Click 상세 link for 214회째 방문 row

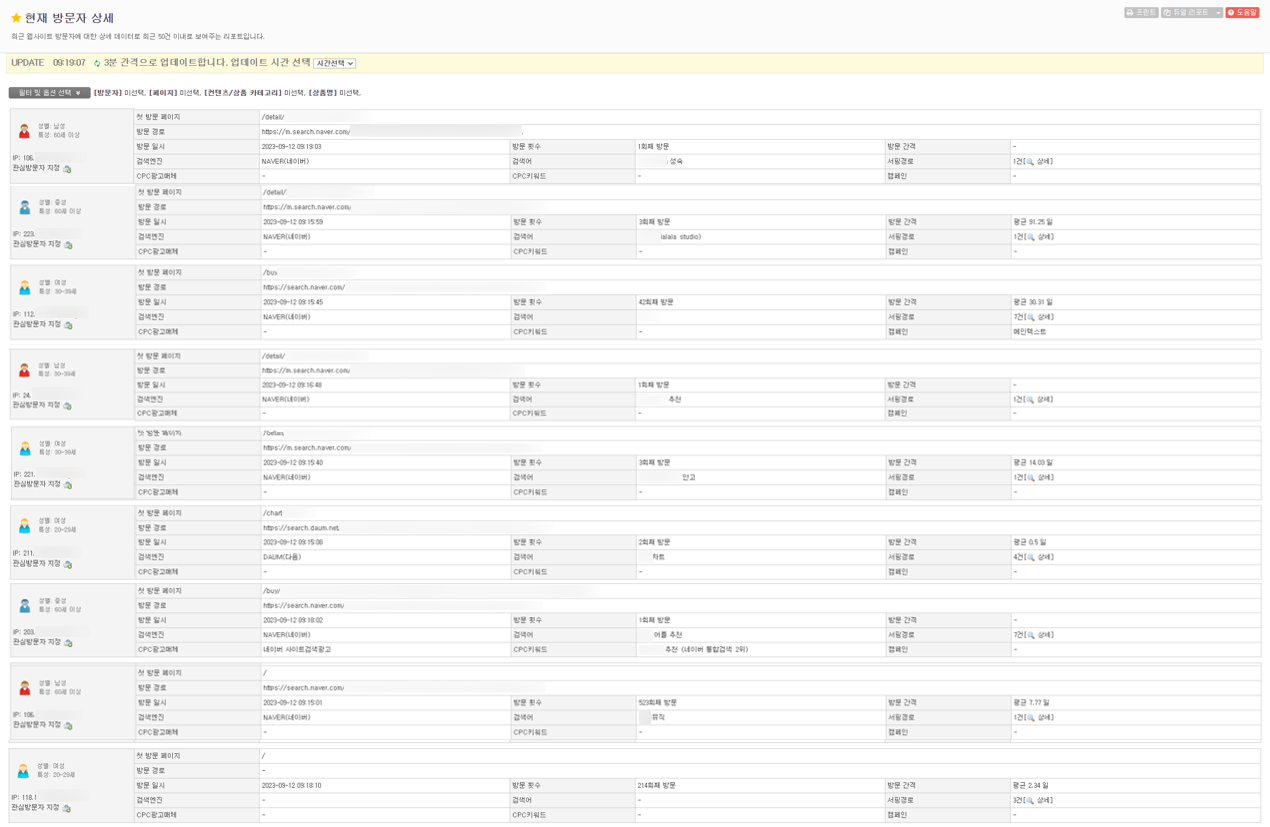coord(1045,800)
